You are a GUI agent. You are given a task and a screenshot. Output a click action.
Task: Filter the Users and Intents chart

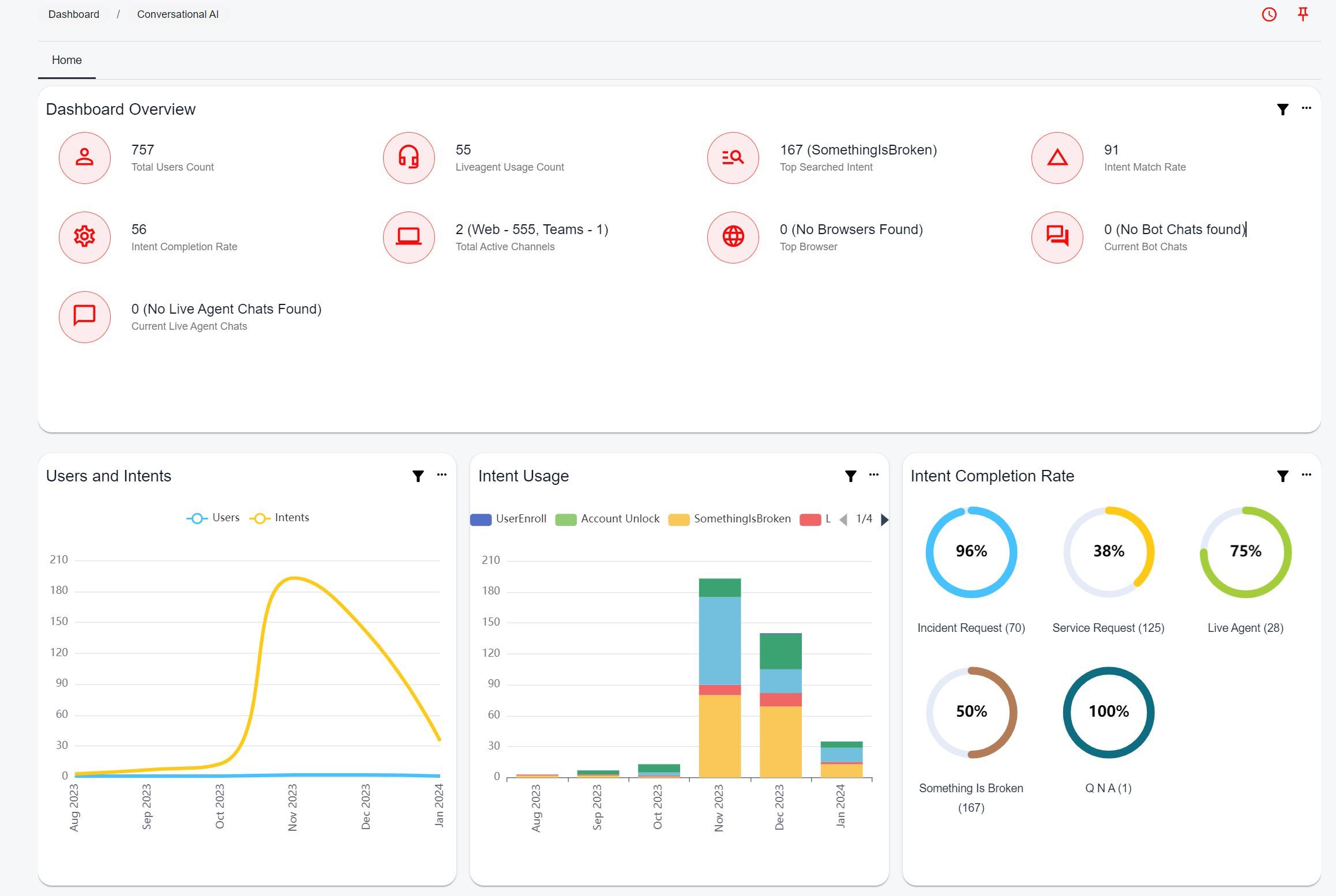(418, 476)
